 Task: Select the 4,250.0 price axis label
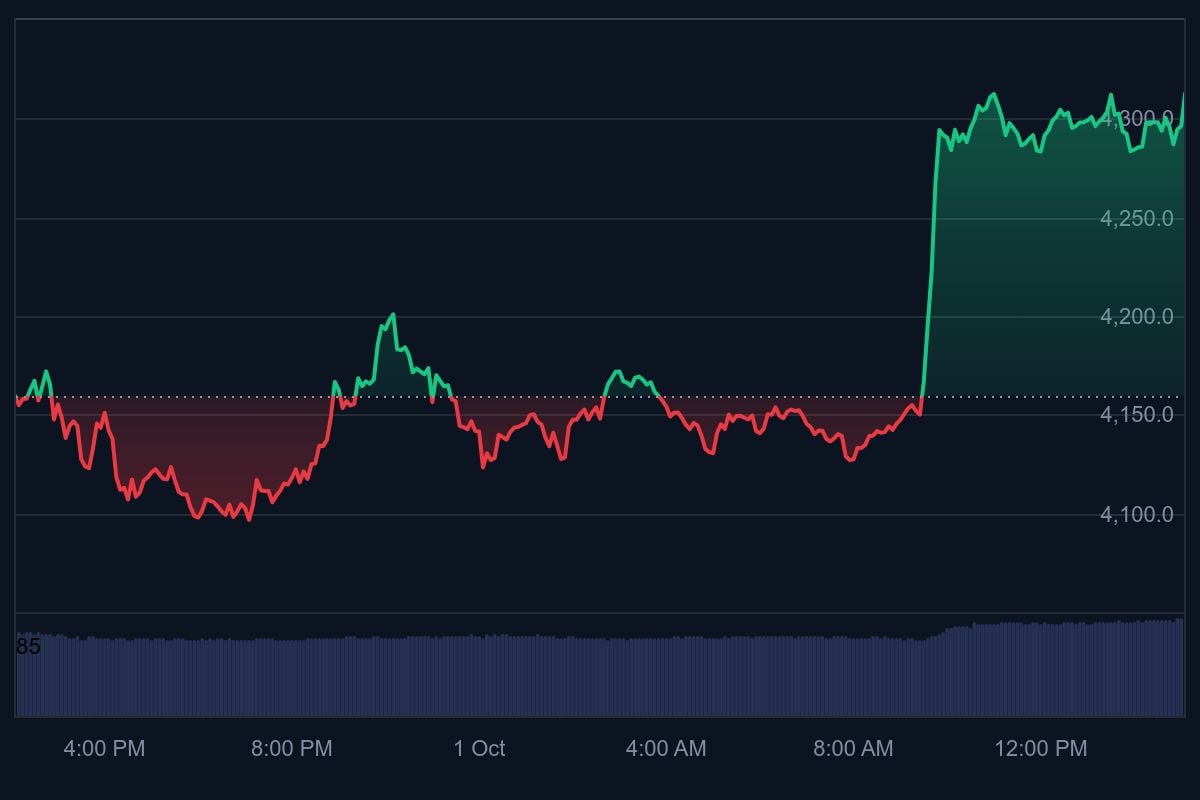click(x=1137, y=219)
